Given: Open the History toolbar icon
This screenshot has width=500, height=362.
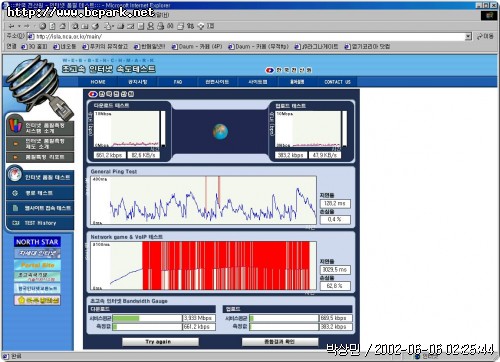Looking at the screenshot, I should pyautogui.click(x=95, y=26).
